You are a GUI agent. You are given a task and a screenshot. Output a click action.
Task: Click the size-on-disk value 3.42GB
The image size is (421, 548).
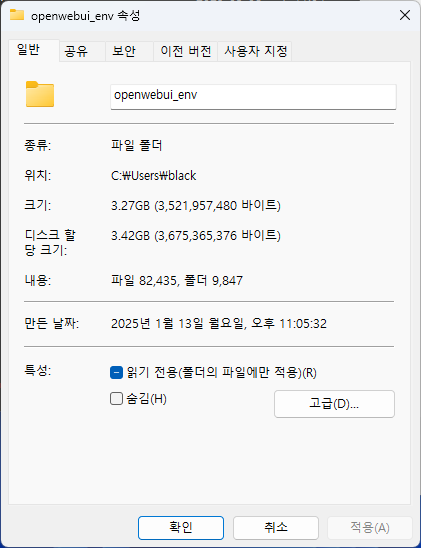pos(196,236)
